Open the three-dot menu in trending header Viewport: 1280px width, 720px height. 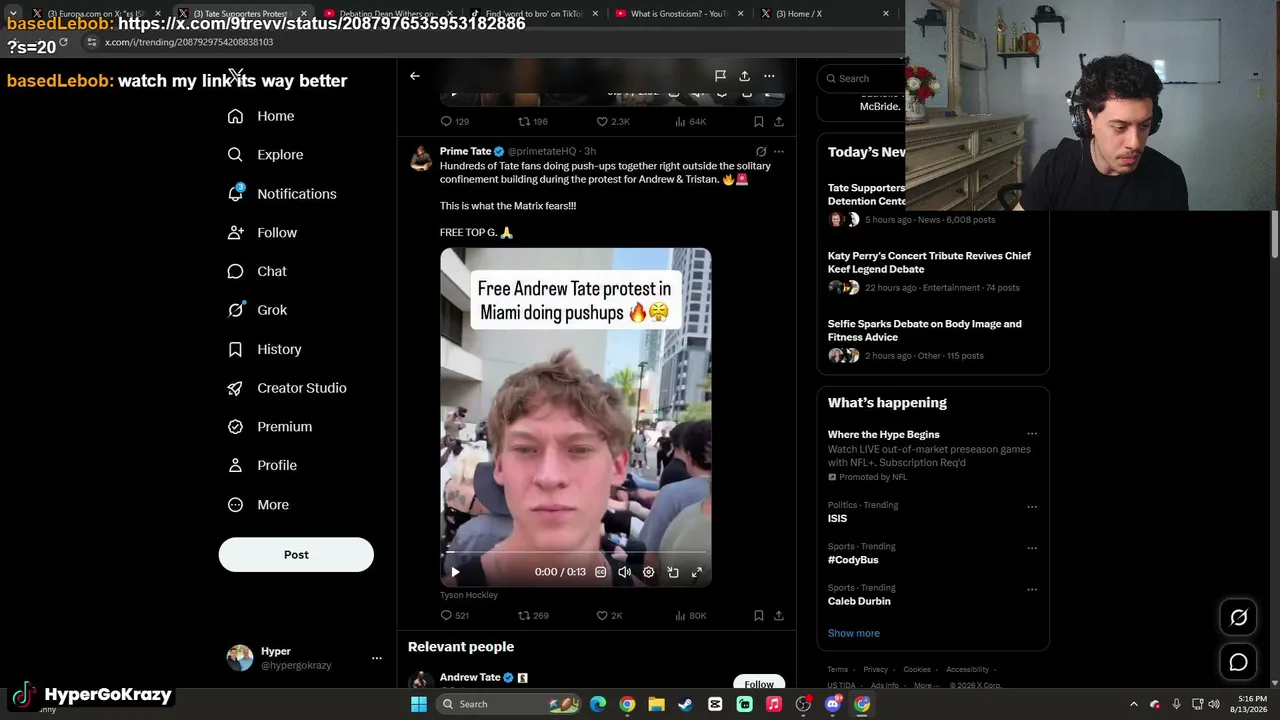[769, 76]
